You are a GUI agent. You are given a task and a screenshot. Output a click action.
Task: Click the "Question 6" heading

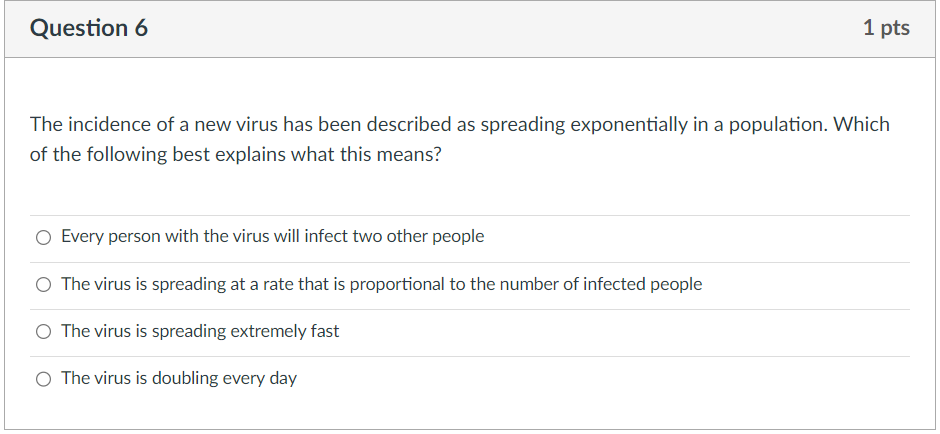(89, 28)
